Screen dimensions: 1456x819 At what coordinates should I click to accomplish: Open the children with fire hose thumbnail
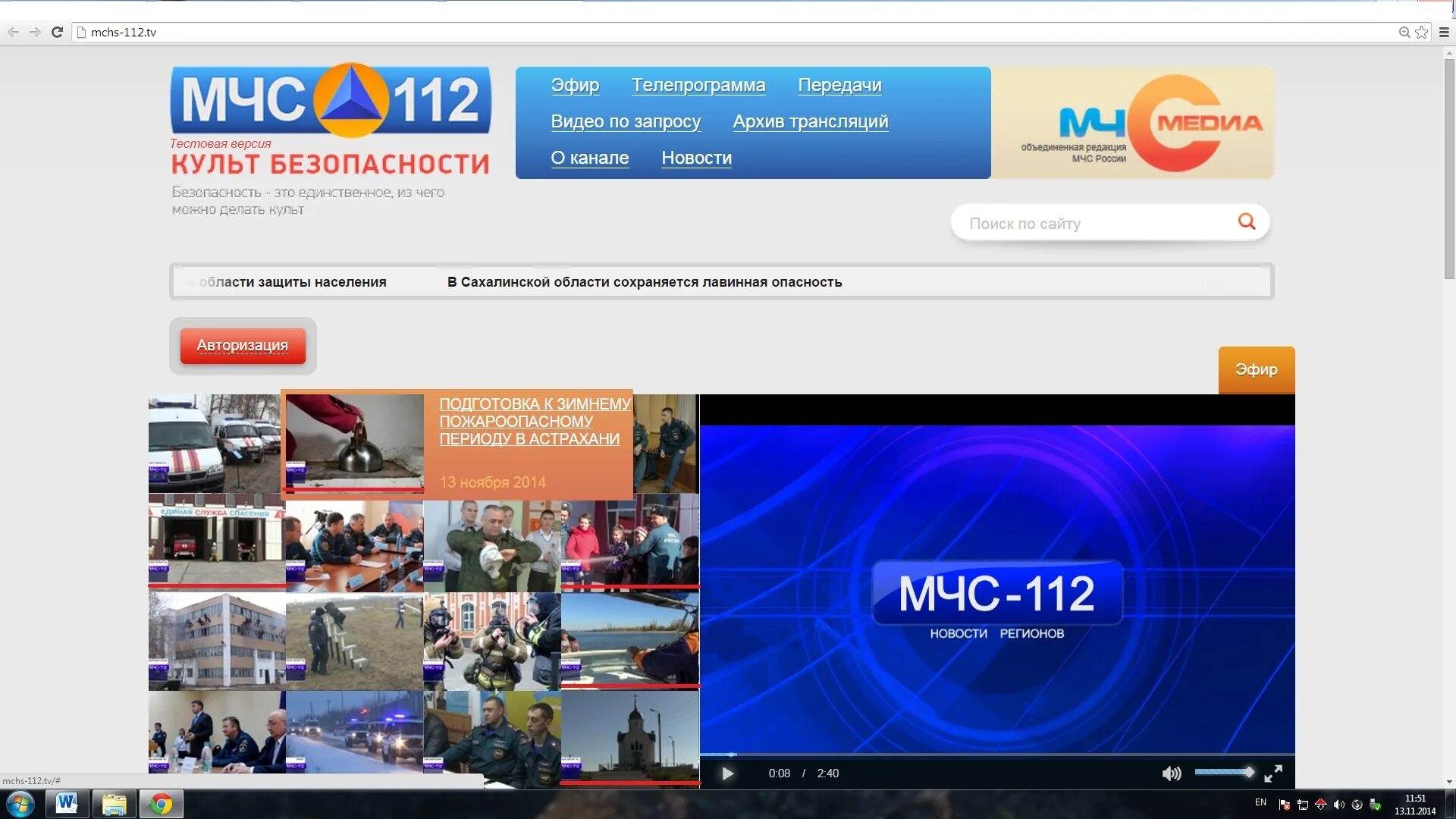(x=630, y=543)
